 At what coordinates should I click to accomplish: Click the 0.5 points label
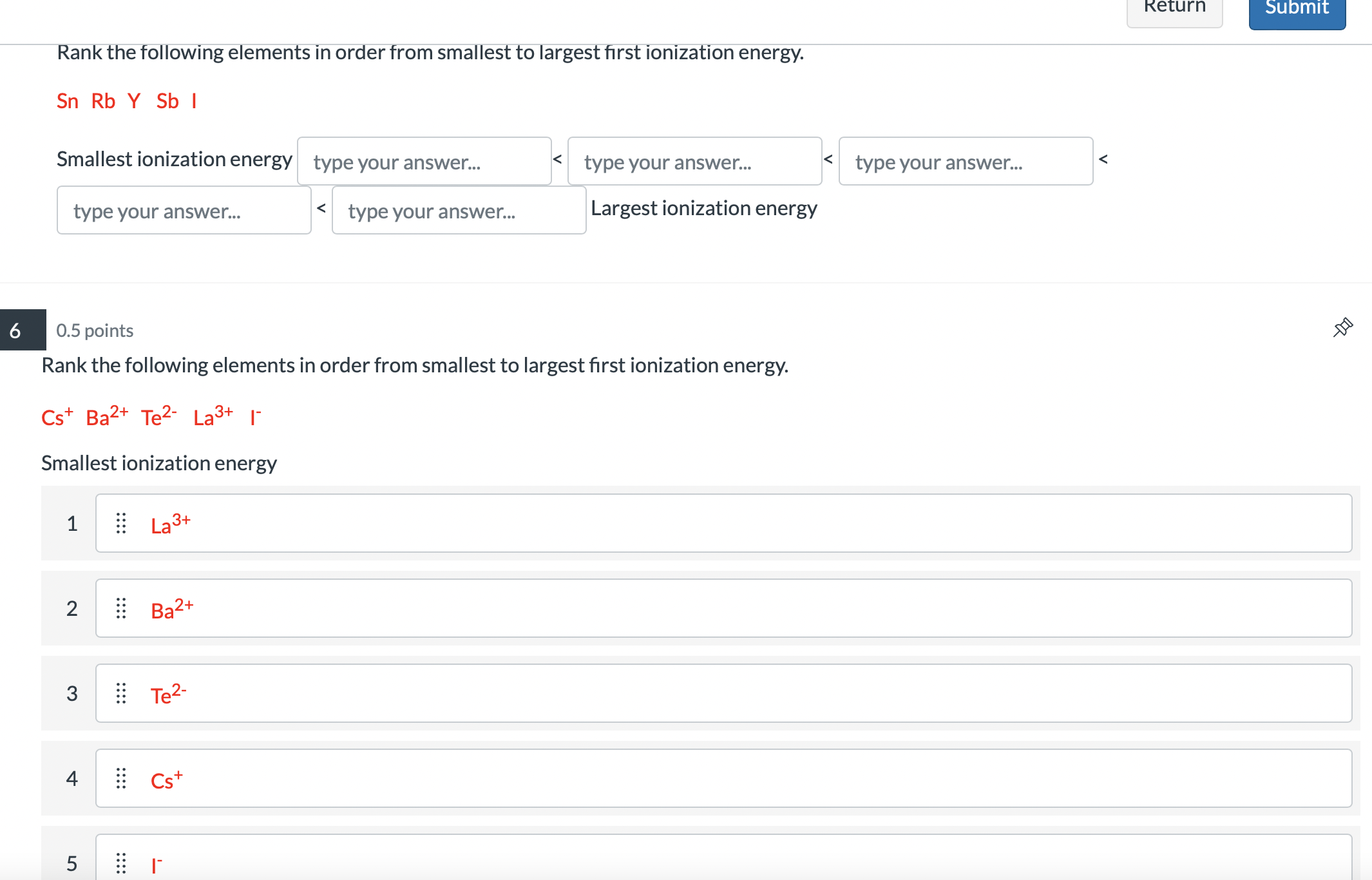[x=95, y=330]
